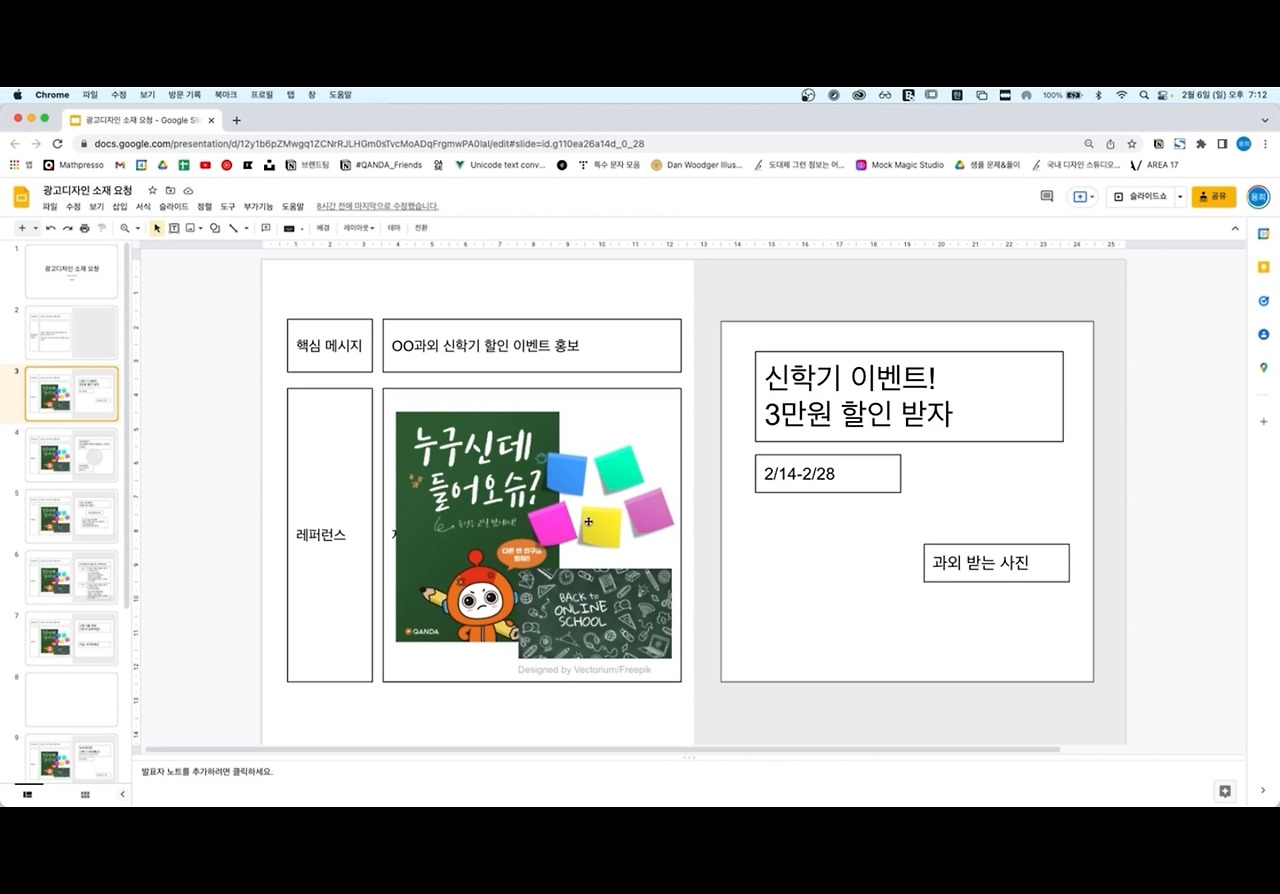Open the shape insertion tool
Screen dimensions: 1280x894
coord(213,227)
